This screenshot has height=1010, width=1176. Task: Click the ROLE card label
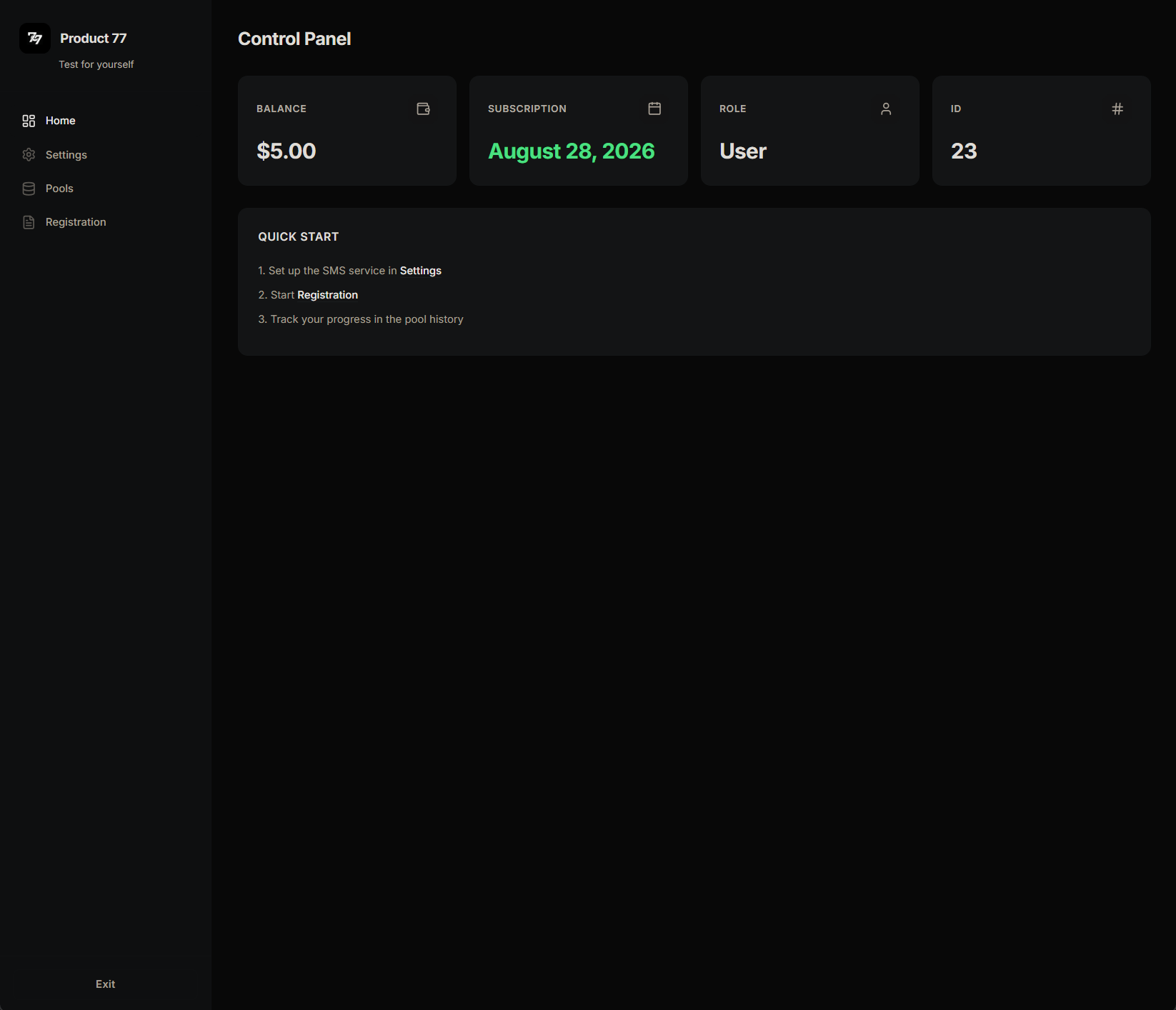(733, 109)
